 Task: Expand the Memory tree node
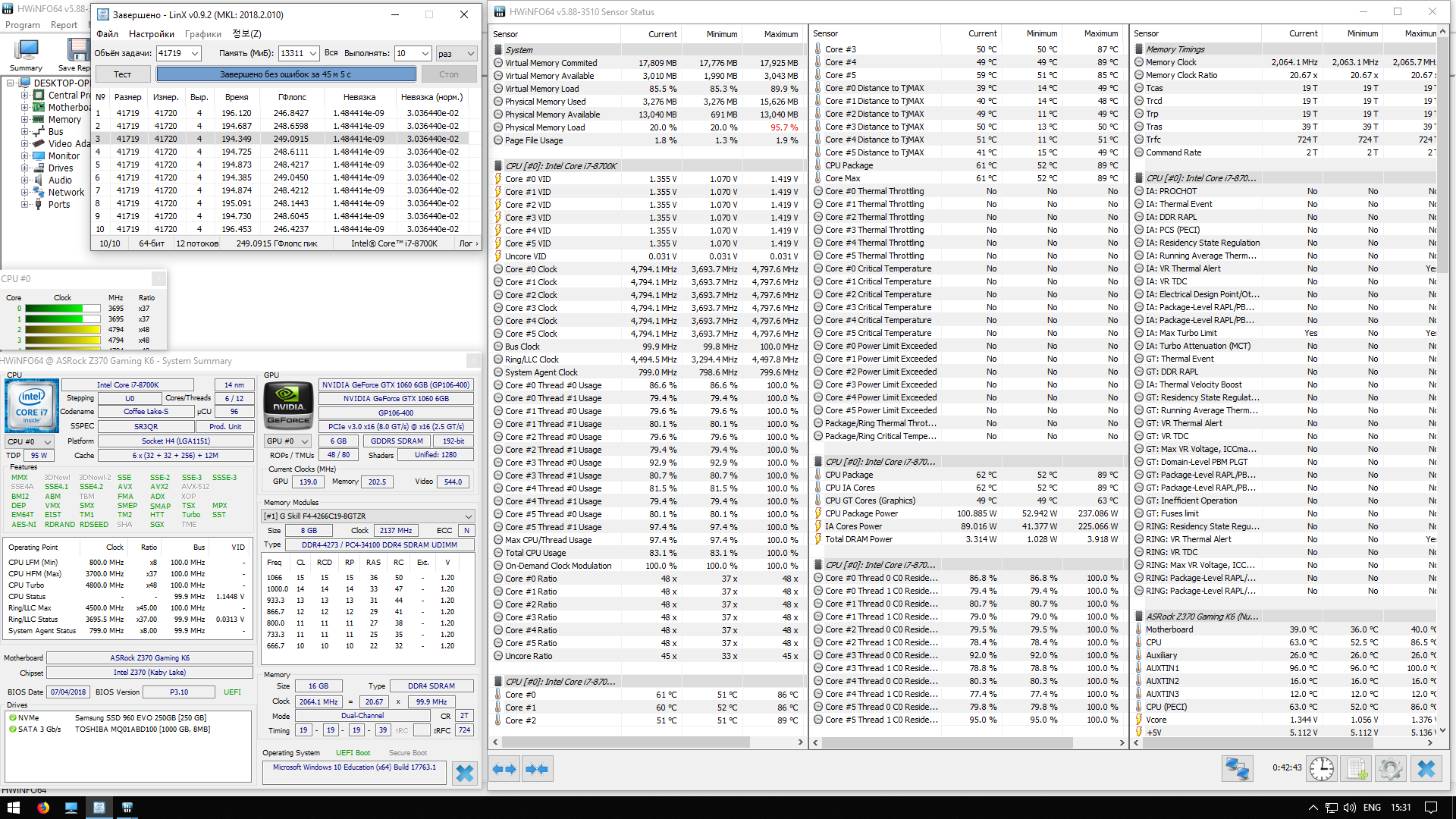25,120
